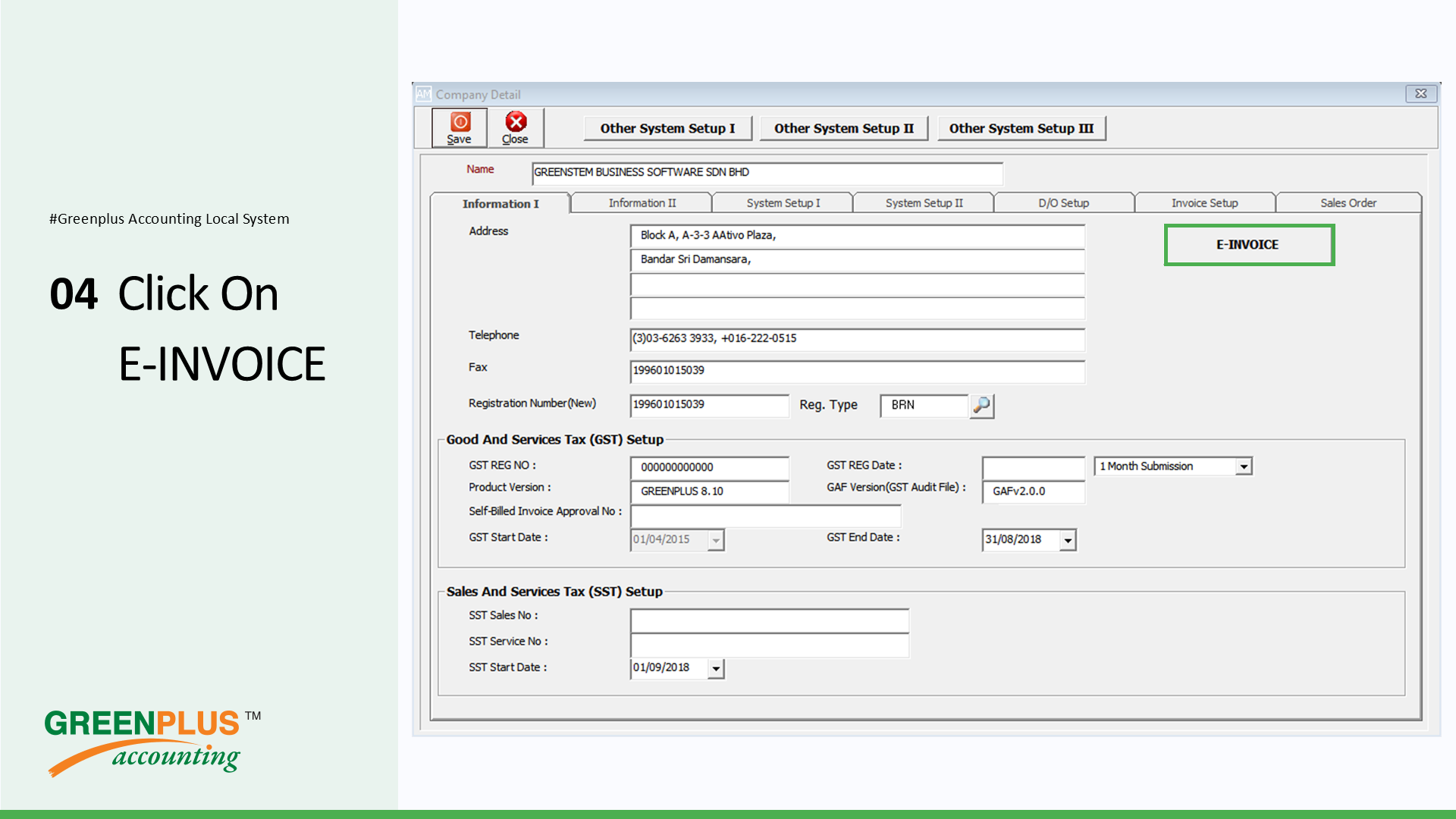
Task: Expand the 1 Month Submission dropdown
Action: [1244, 466]
